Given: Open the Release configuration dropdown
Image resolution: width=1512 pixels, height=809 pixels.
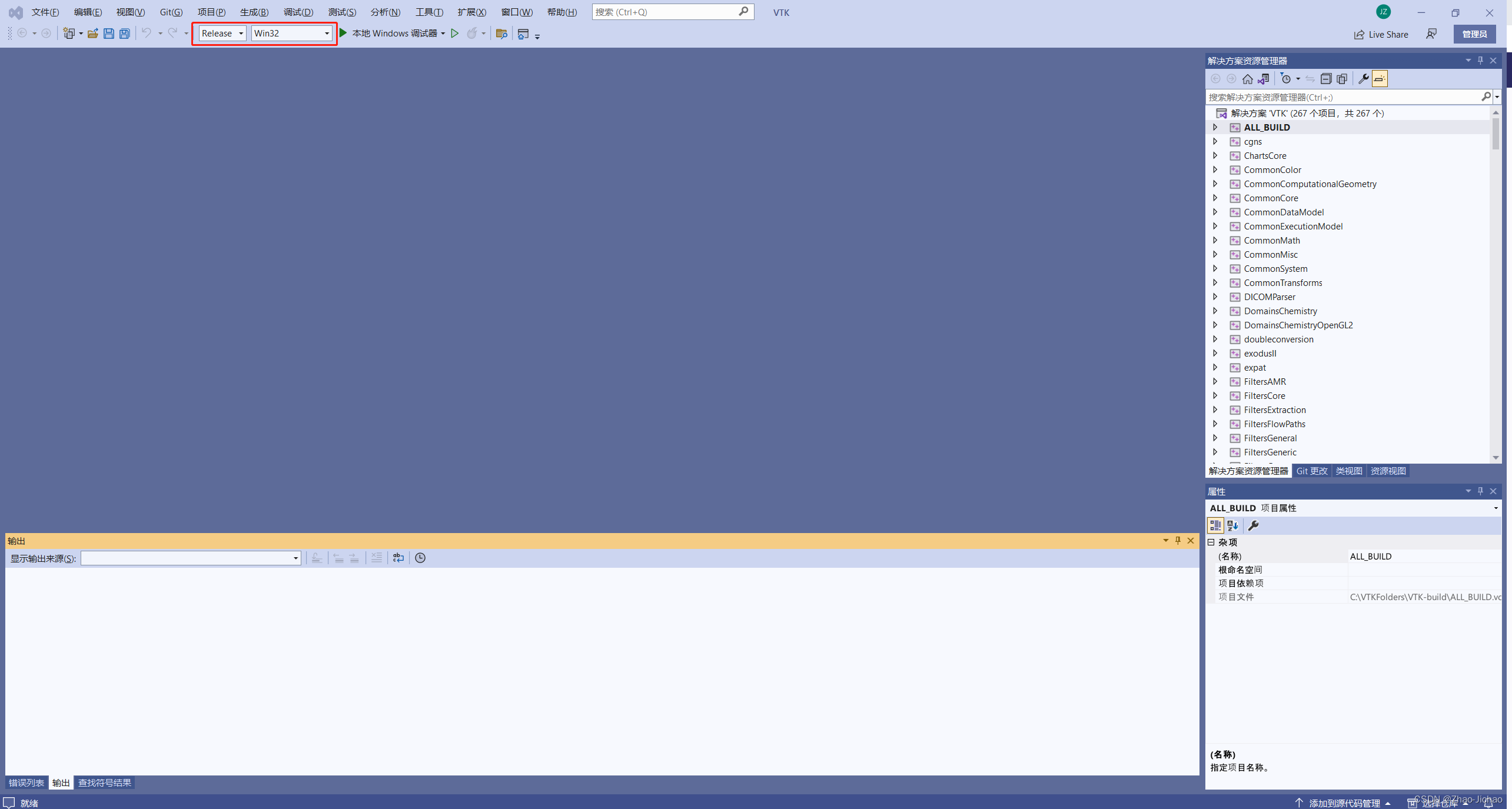Looking at the screenshot, I should coord(222,34).
